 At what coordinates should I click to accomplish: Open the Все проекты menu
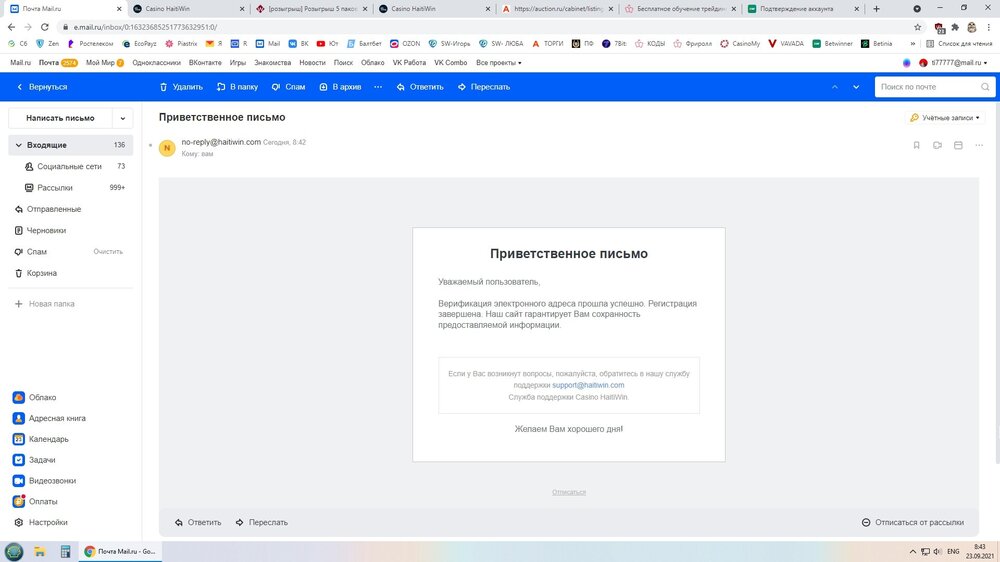pos(498,62)
